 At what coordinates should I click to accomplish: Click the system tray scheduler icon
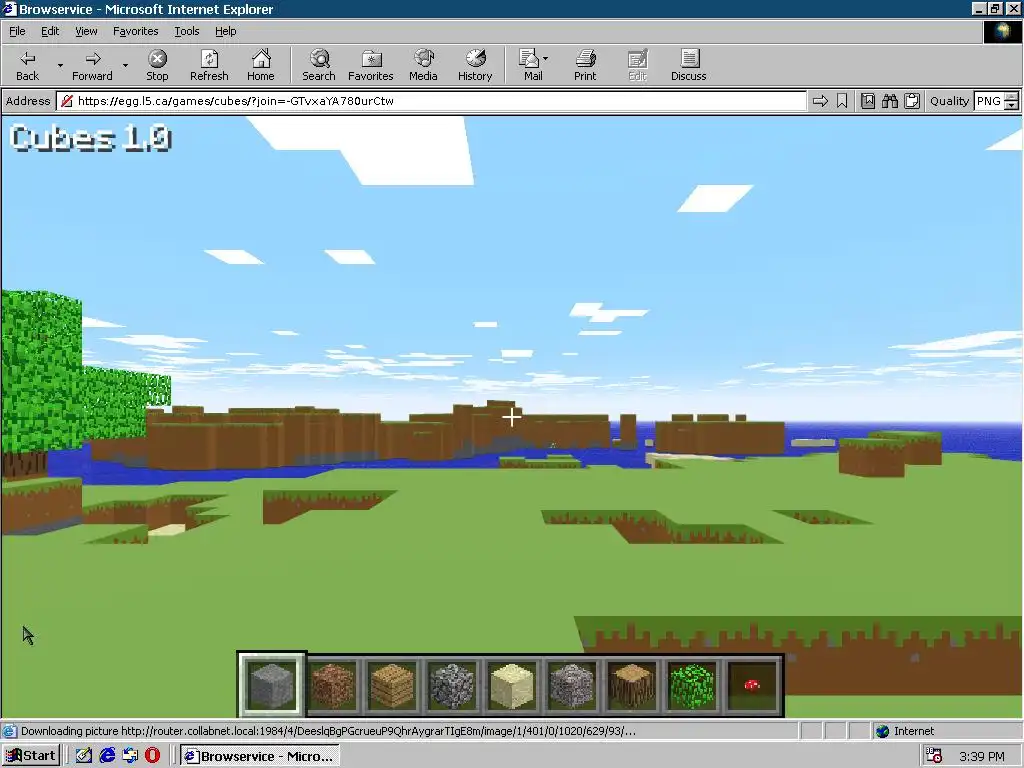(935, 756)
